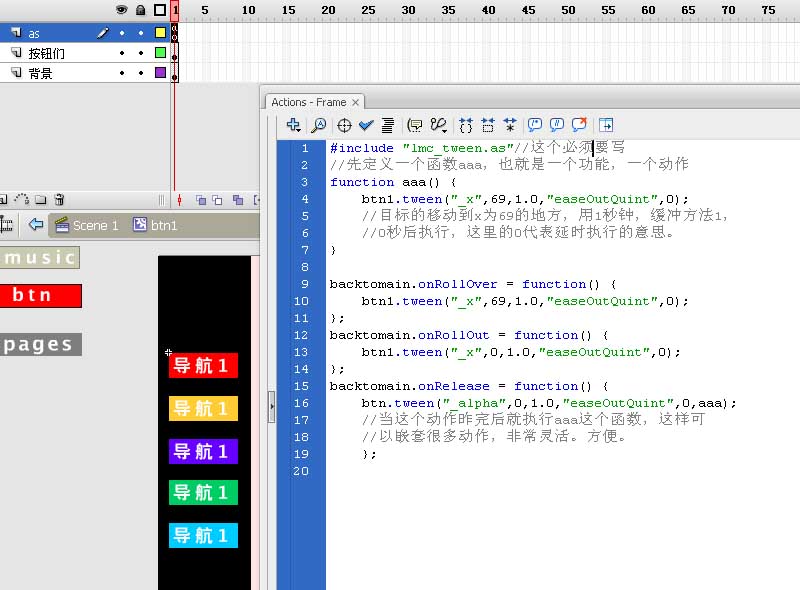Click code line 12 backtomain.onRollOut
Image resolution: width=800 pixels, height=590 pixels.
(x=469, y=335)
